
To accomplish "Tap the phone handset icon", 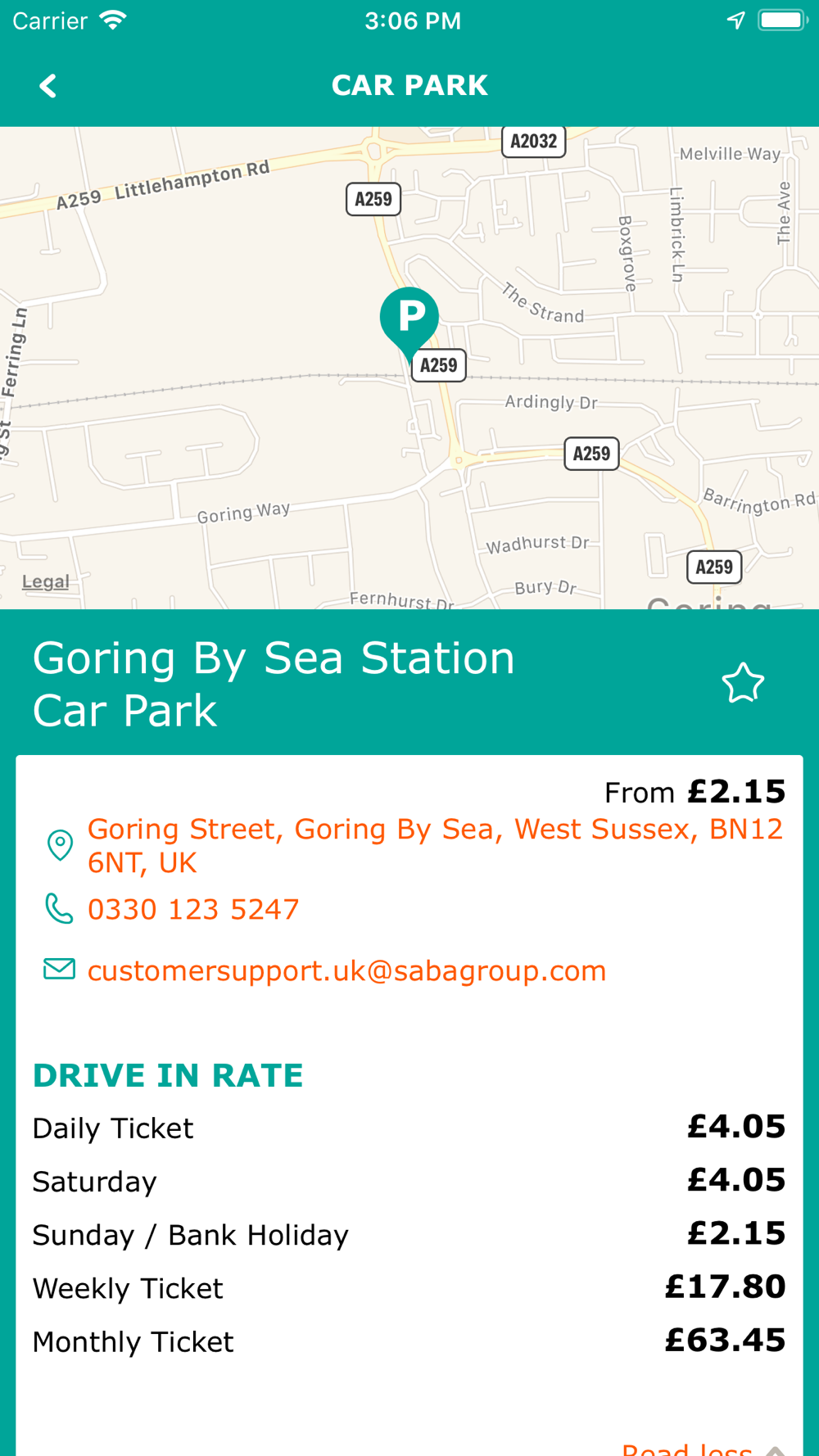I will point(59,909).
